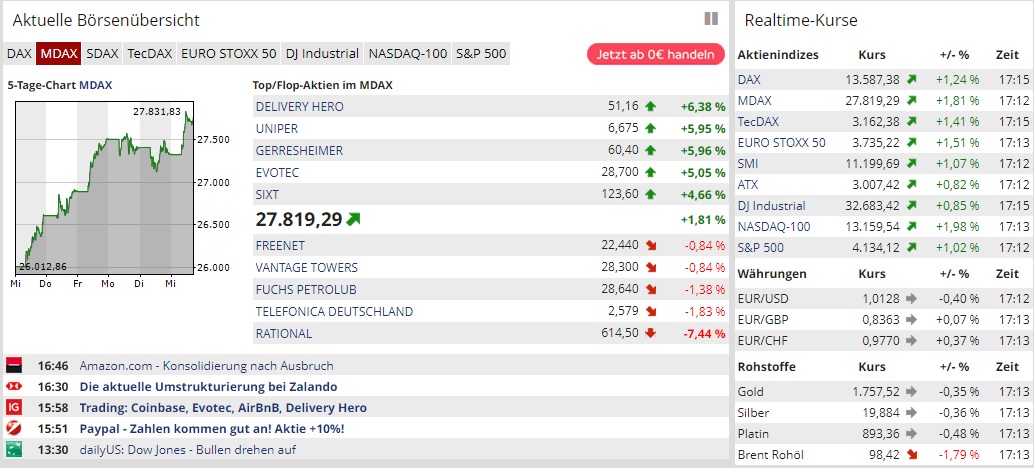Pause the auto-updating market overview
1034x468 pixels.
711,19
